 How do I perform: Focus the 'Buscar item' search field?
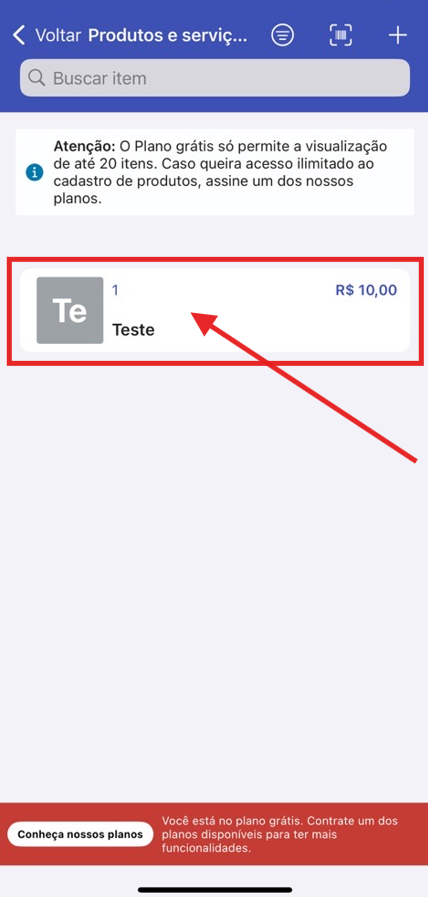tap(215, 78)
